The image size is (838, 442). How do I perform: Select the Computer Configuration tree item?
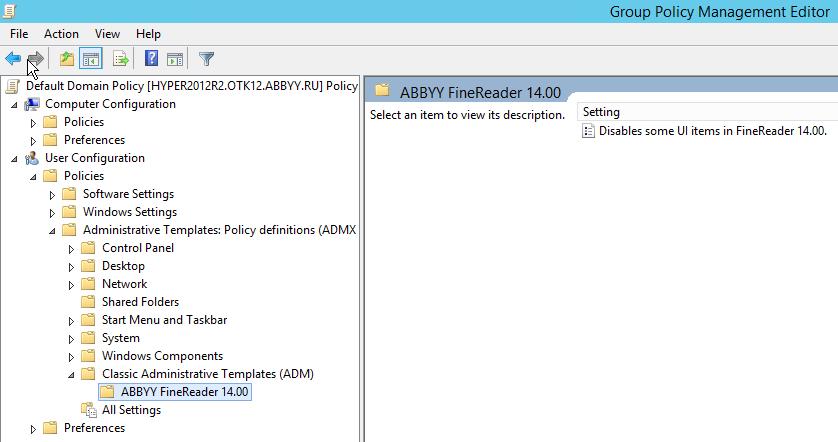point(110,104)
